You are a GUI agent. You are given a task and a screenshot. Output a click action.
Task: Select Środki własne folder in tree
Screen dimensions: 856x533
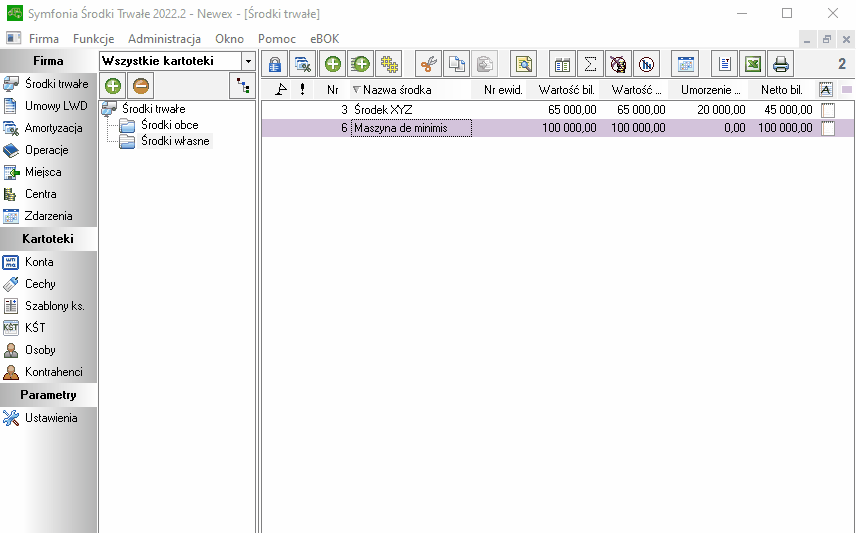click(175, 141)
